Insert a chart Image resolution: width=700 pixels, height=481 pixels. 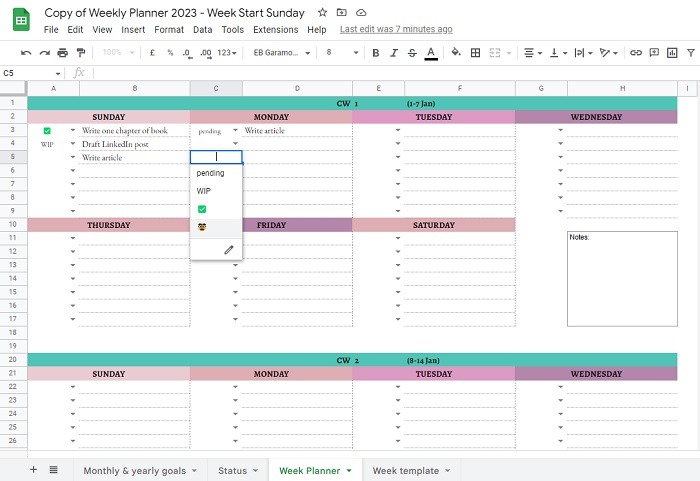(x=672, y=53)
